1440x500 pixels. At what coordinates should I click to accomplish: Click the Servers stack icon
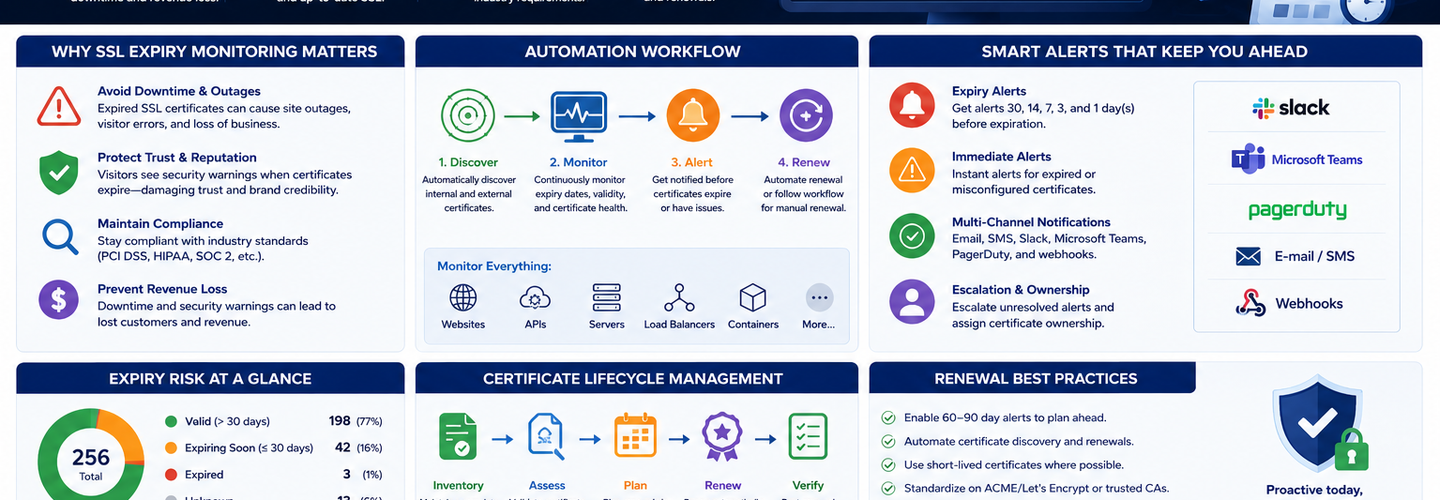coord(607,298)
